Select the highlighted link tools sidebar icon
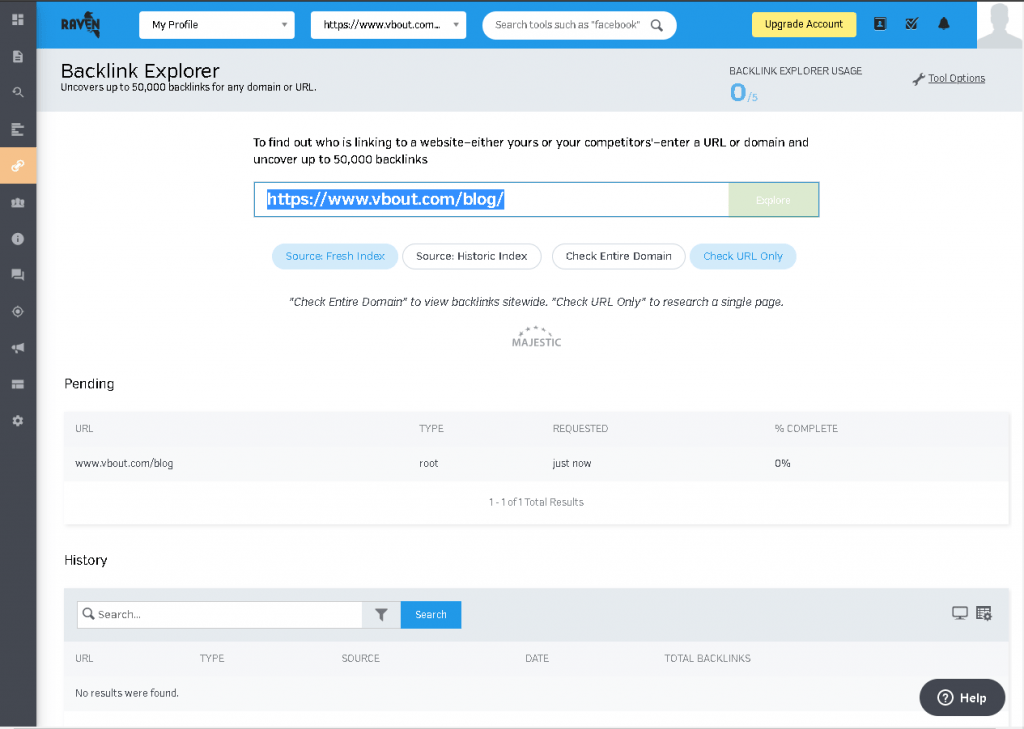The width and height of the screenshot is (1024, 729). pyautogui.click(x=18, y=165)
